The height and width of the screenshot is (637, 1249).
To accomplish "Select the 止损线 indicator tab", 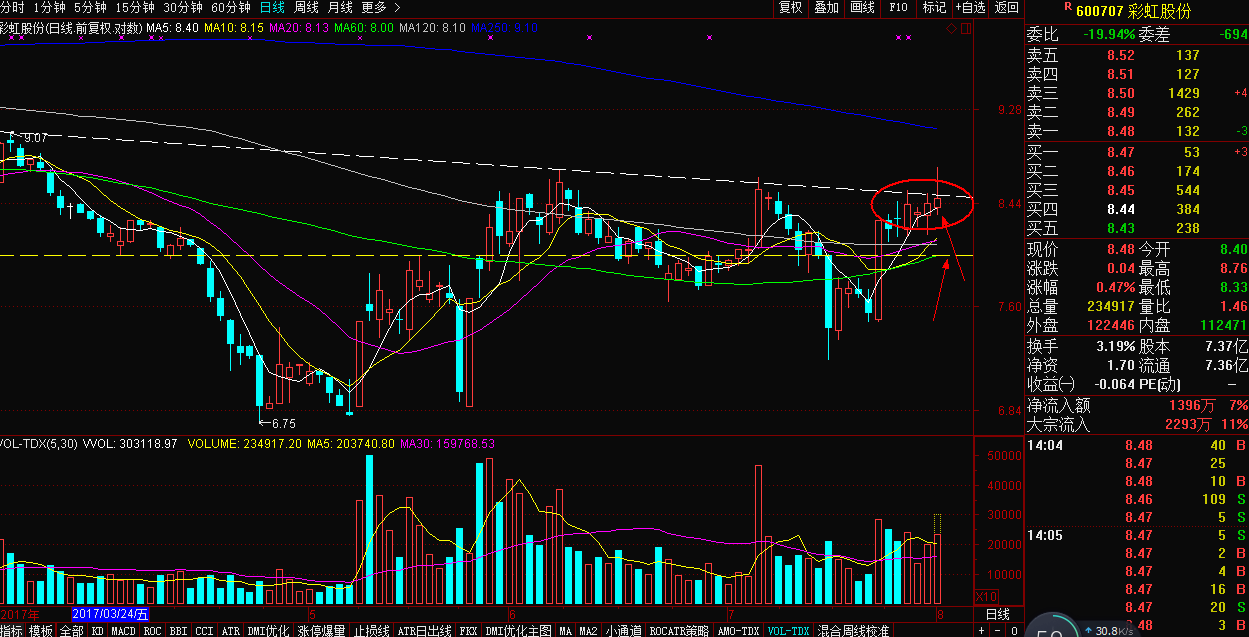I will (x=371, y=631).
